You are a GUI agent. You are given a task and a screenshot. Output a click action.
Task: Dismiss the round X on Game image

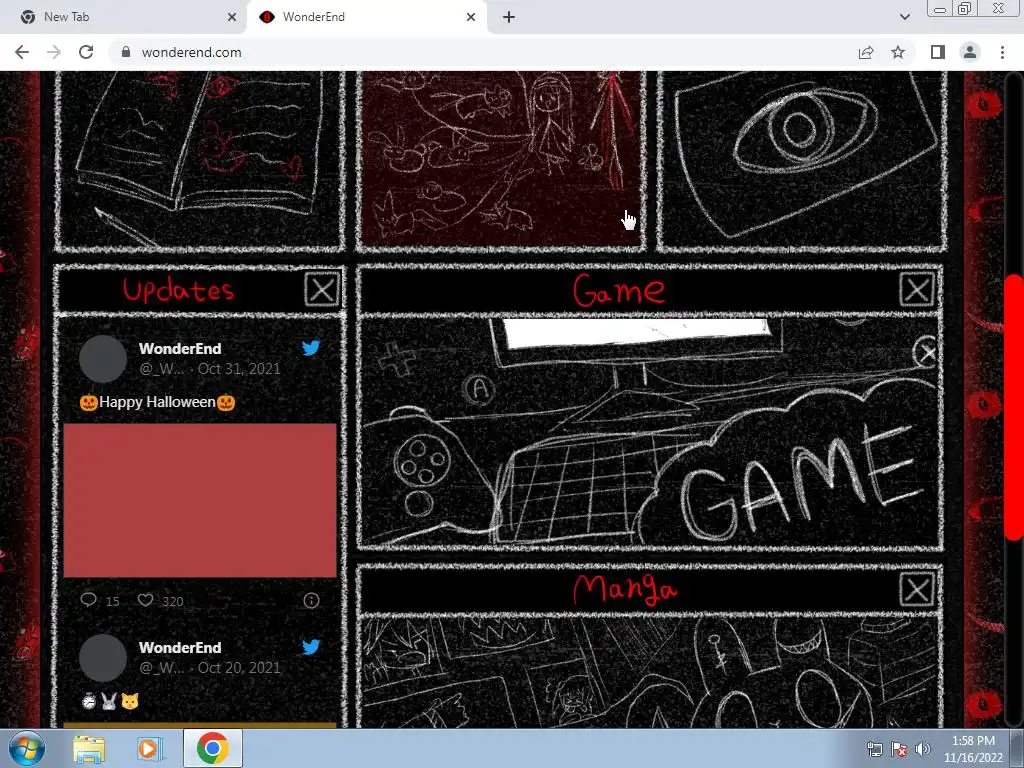point(926,353)
